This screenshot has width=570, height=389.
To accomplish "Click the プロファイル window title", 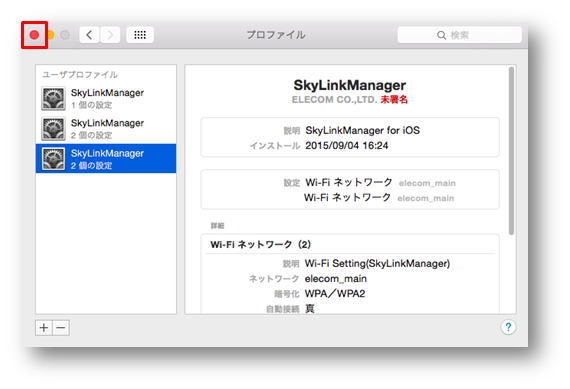I will (x=276, y=35).
